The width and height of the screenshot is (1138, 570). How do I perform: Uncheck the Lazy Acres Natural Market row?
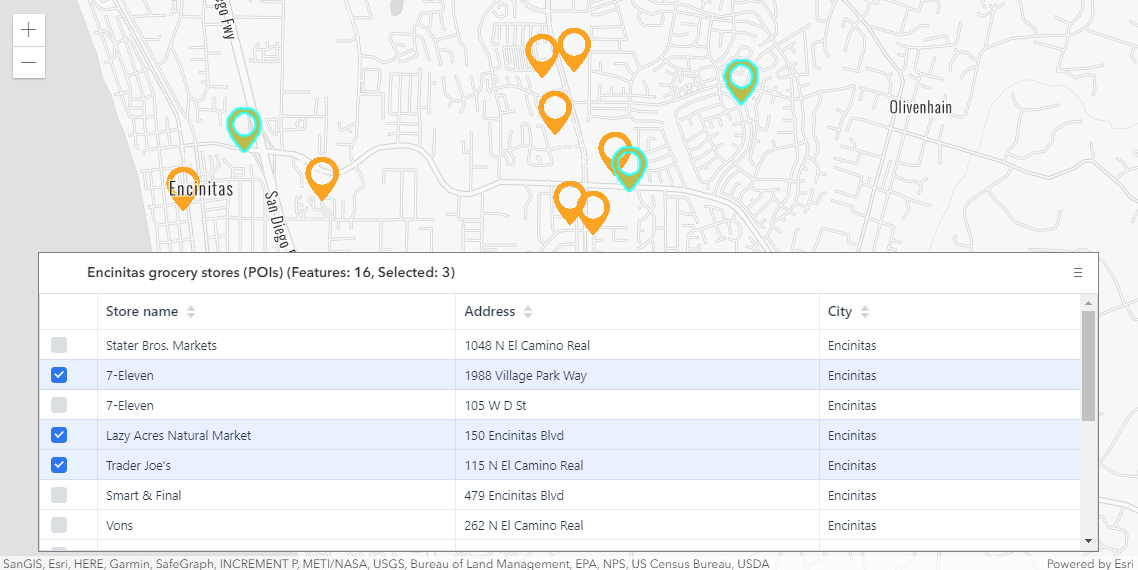point(59,435)
